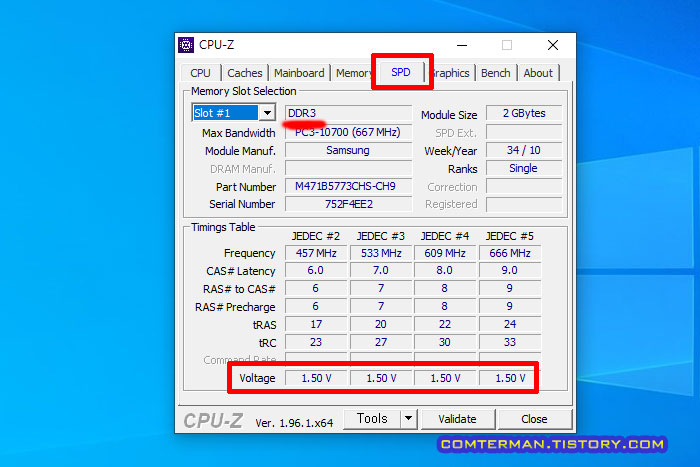Viewport: 700px width, 467px height.
Task: Click the JEDEC #4 column header
Action: [x=445, y=236]
